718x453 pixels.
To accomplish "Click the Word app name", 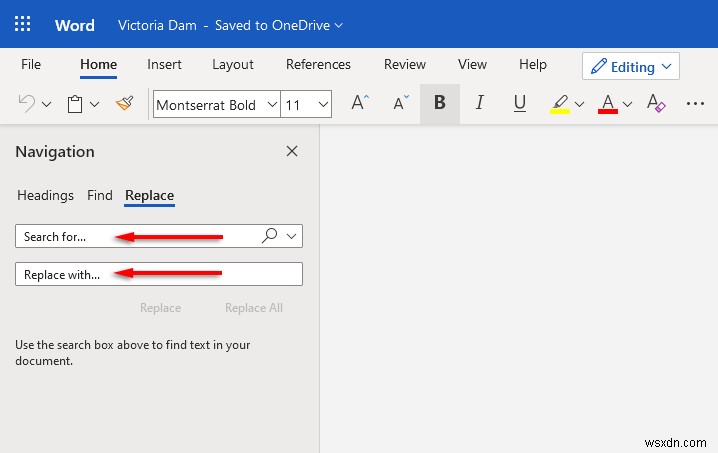I will [x=75, y=25].
